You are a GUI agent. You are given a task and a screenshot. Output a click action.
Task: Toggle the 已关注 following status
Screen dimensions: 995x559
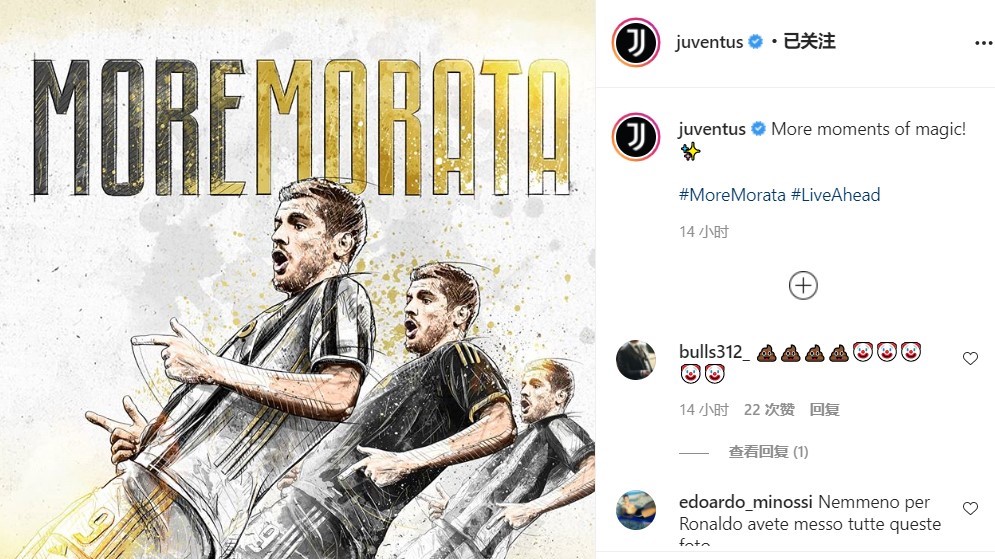pyautogui.click(x=809, y=42)
